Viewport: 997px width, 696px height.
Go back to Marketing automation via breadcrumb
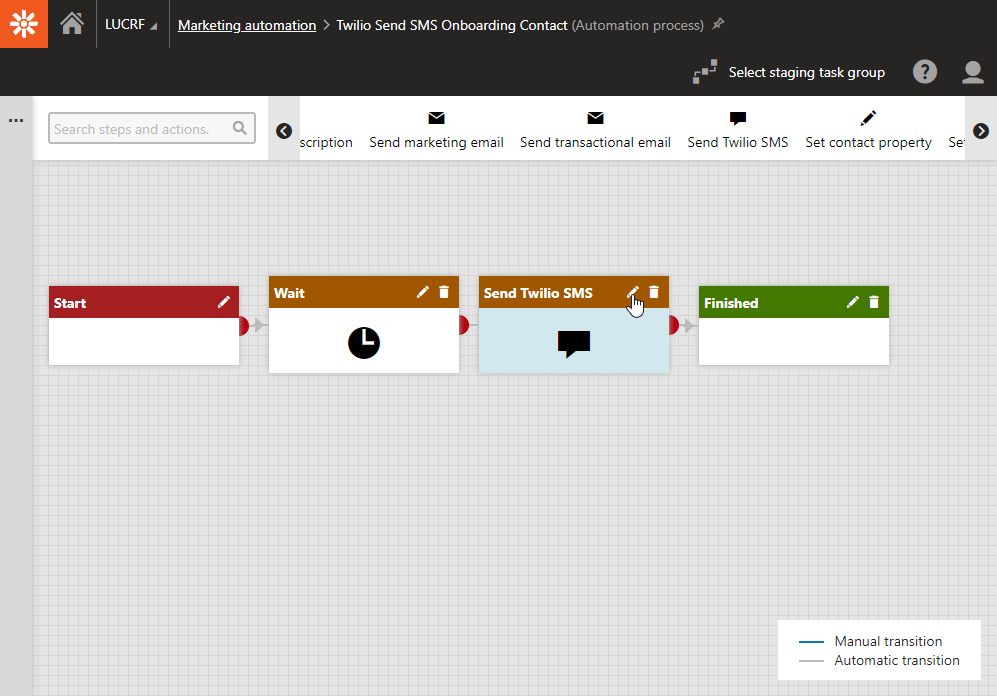click(x=246, y=25)
